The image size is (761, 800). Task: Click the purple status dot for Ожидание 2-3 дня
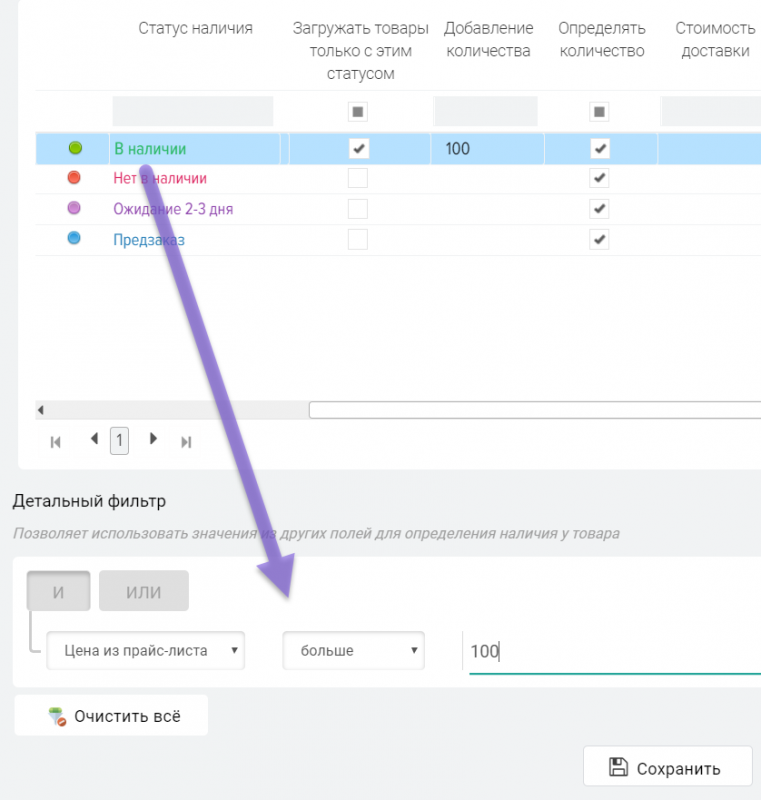pyautogui.click(x=74, y=208)
